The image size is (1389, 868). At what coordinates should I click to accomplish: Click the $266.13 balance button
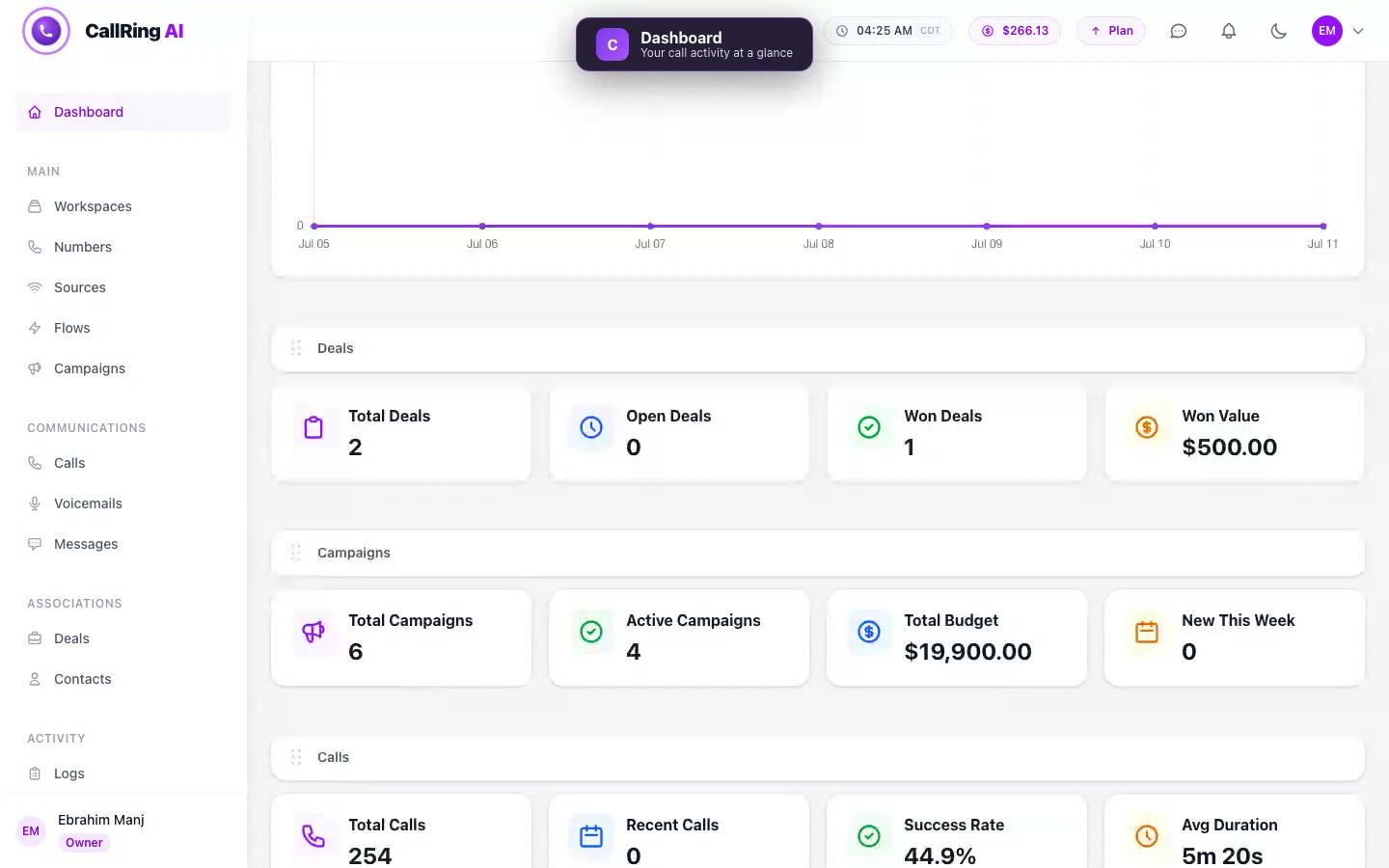[1015, 31]
